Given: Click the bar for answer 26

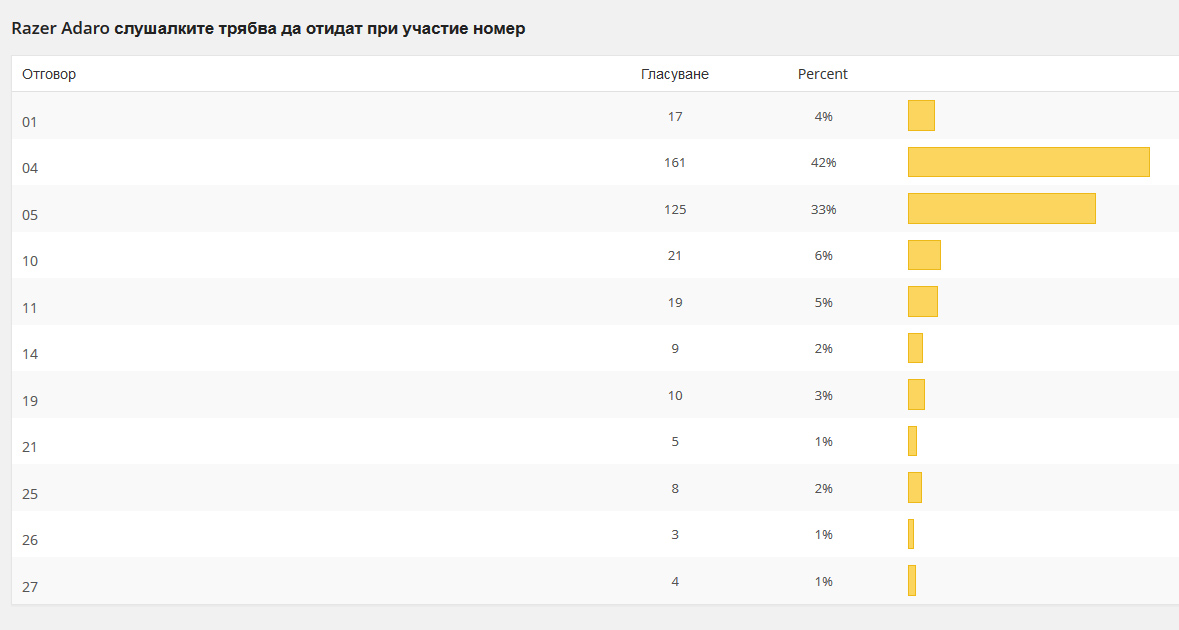Looking at the screenshot, I should (x=911, y=534).
